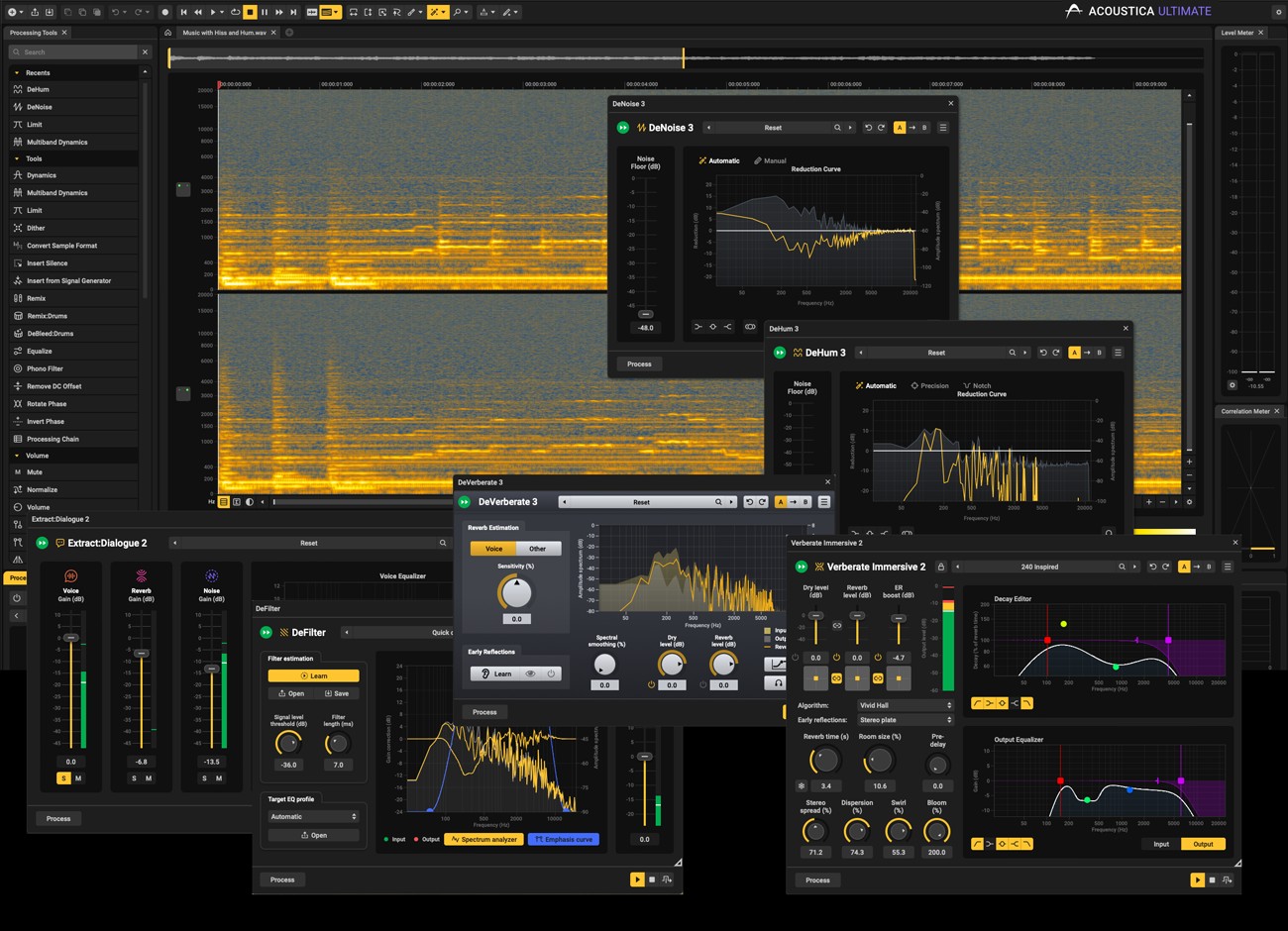Open the Target EQ profile Automatic dropdown
Screen dimensions: 1288x931
coord(313,816)
